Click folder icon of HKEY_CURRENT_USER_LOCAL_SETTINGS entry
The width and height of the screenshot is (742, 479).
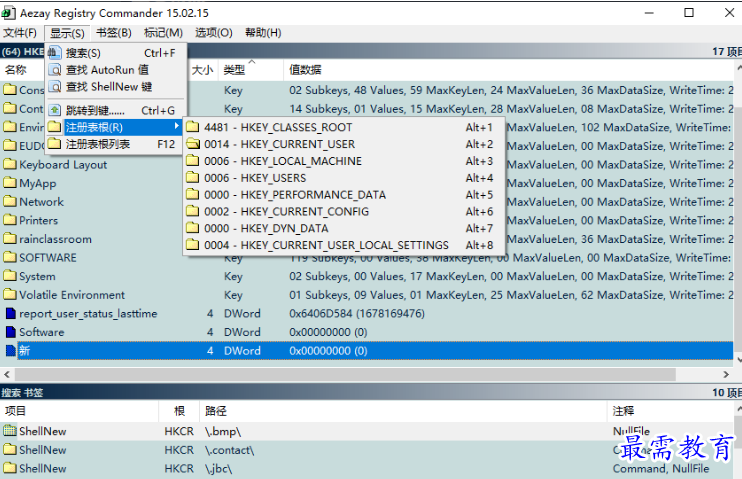click(x=193, y=245)
